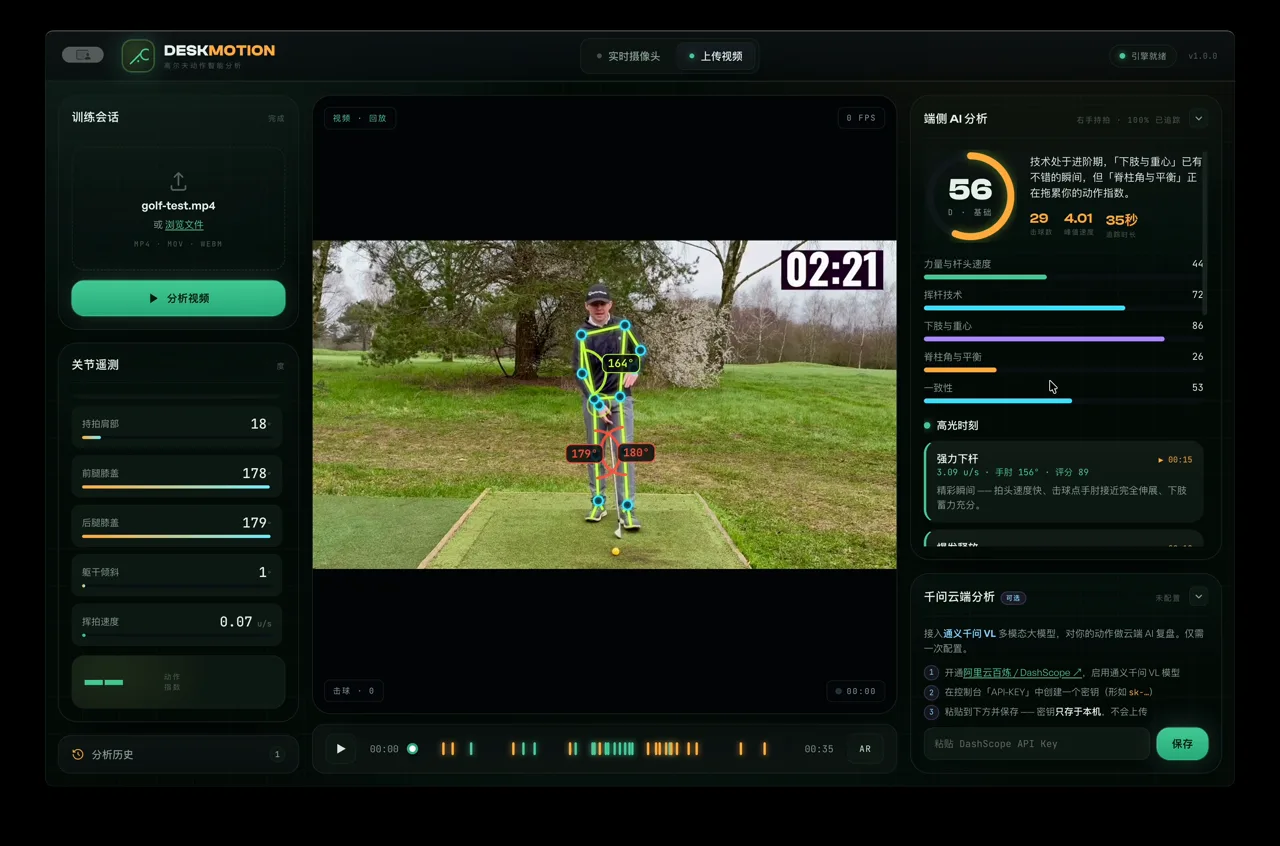
Task: Click the 可选 badge beside 千问云端分析
Action: (1013, 598)
